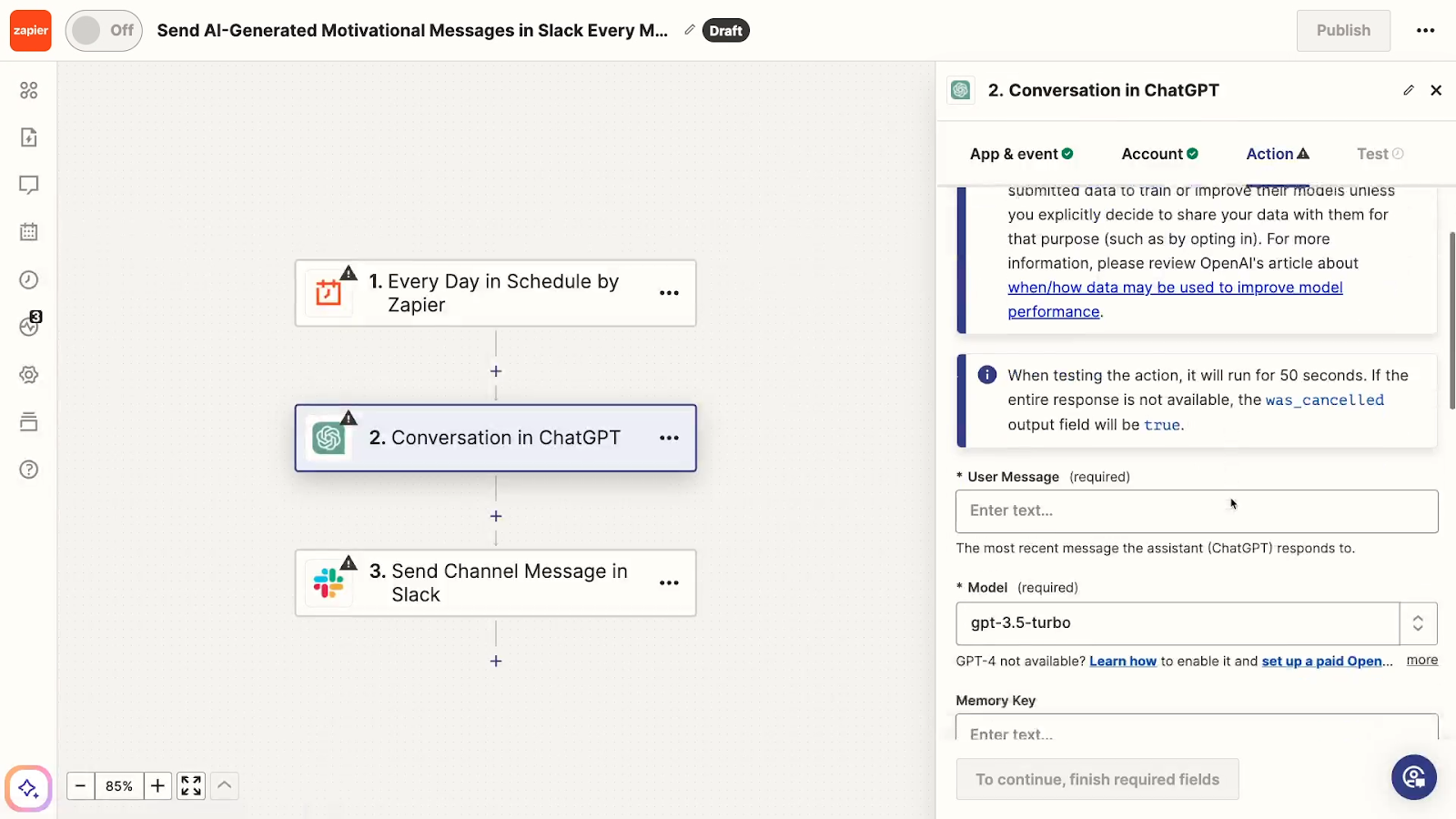This screenshot has width=1456, height=819.
Task: Open options menu for step 1
Action: click(669, 293)
